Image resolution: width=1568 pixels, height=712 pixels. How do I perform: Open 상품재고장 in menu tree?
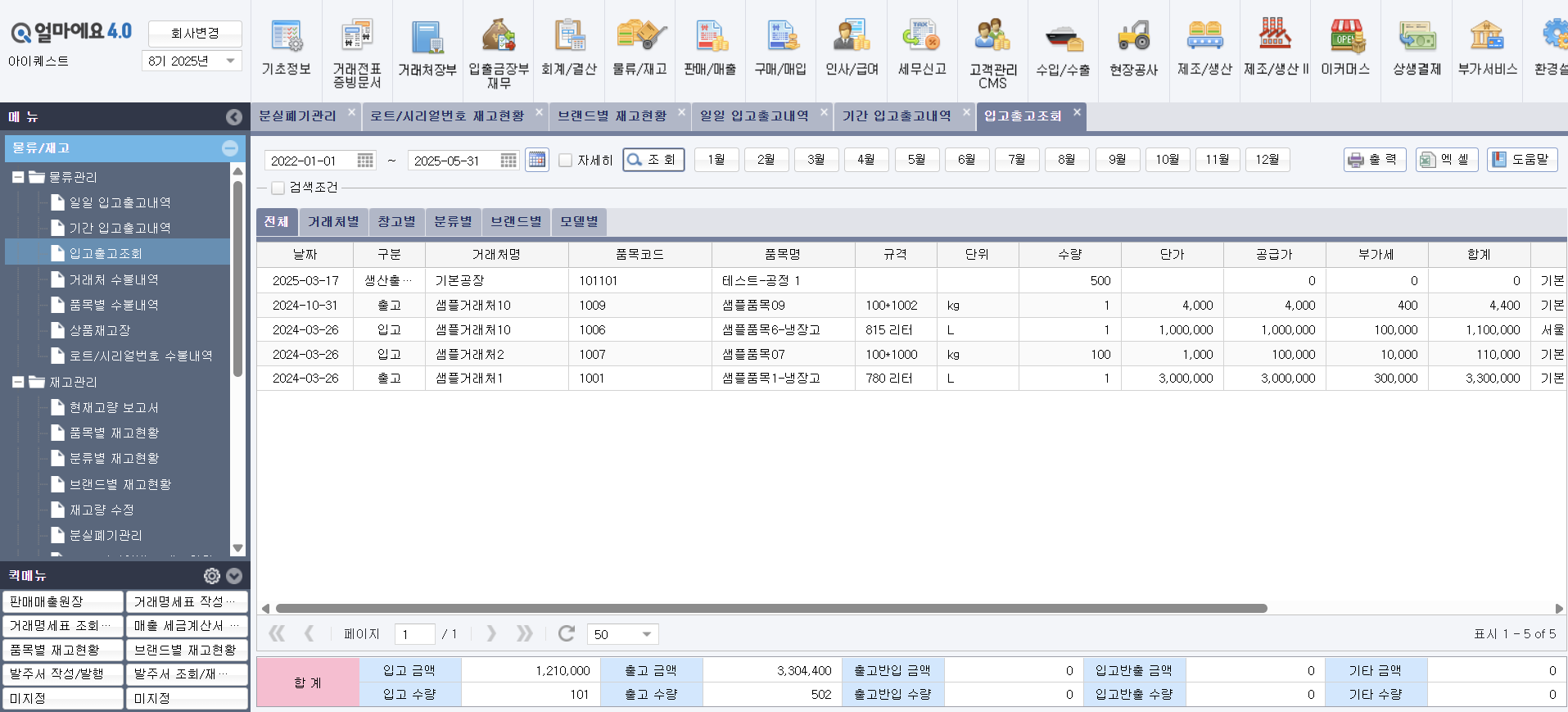pos(100,330)
